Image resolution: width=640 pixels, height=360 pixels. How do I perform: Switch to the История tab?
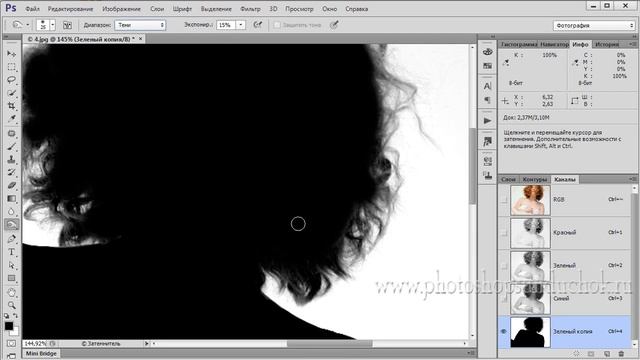pyautogui.click(x=607, y=44)
